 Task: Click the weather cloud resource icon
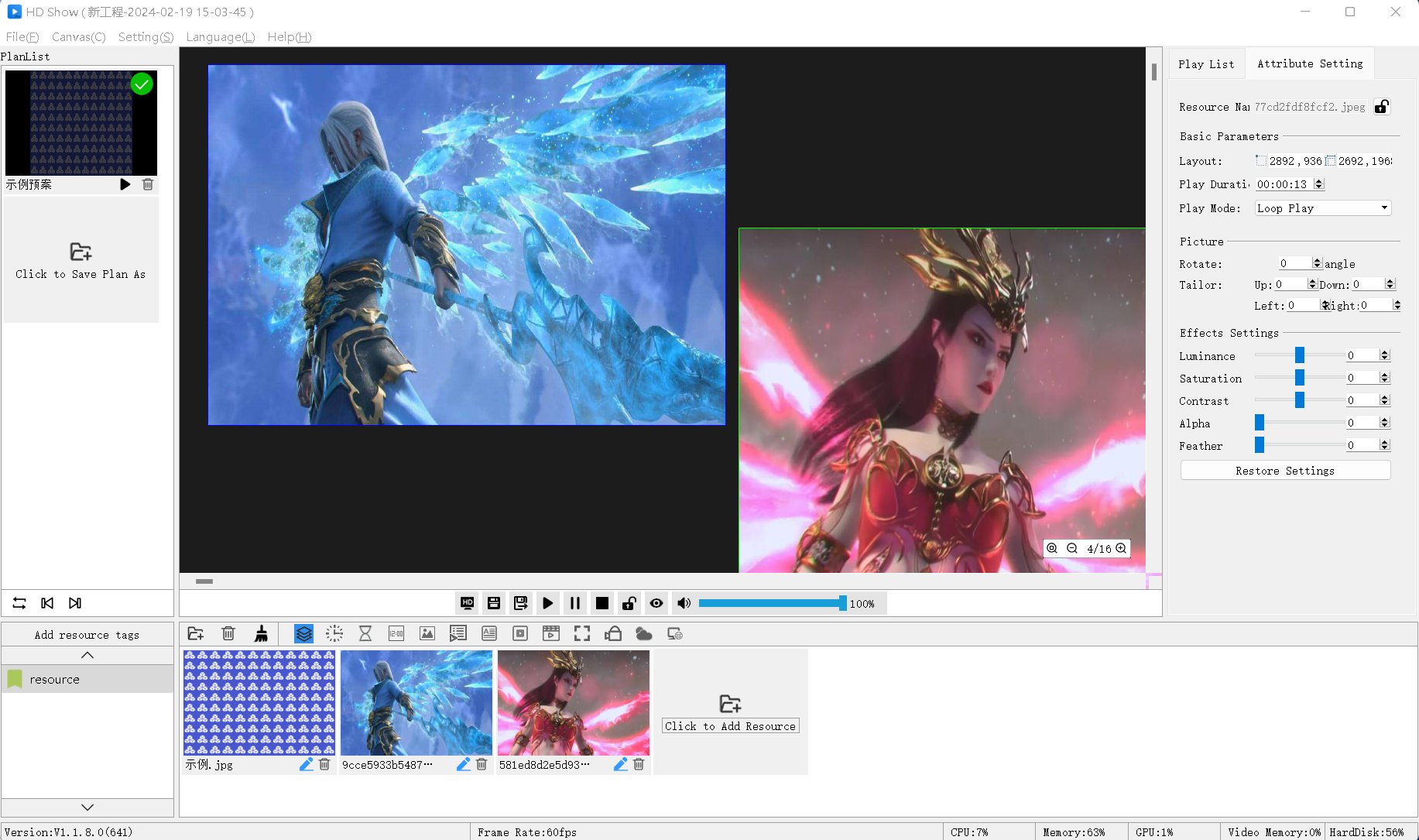click(644, 634)
